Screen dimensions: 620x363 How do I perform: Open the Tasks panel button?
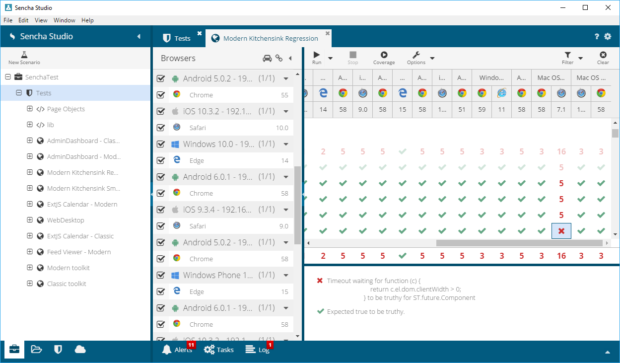pos(219,350)
